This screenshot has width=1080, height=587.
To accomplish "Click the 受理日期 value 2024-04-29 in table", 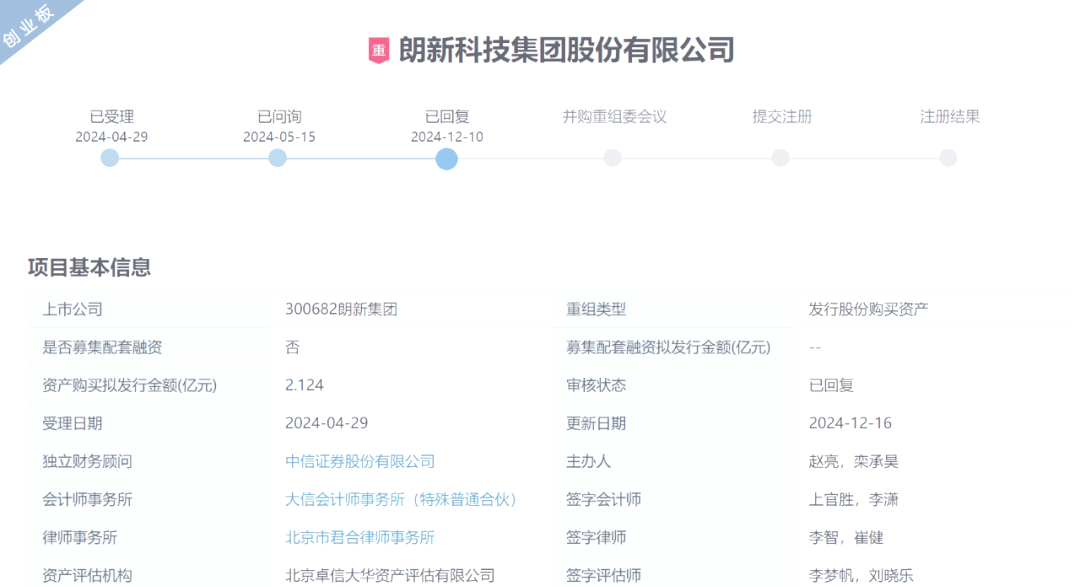I will (x=326, y=423).
